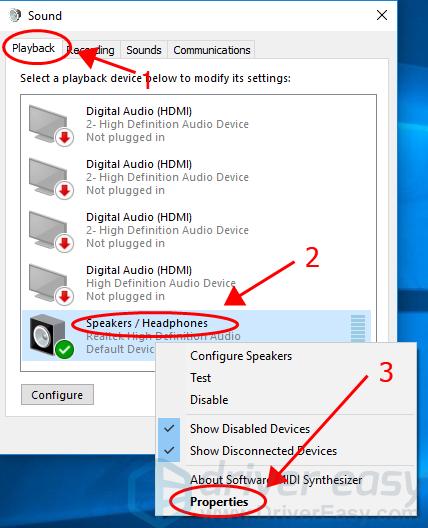Viewport: 428px width, 528px height.
Task: Open the Sounds tab
Action: click(144, 50)
